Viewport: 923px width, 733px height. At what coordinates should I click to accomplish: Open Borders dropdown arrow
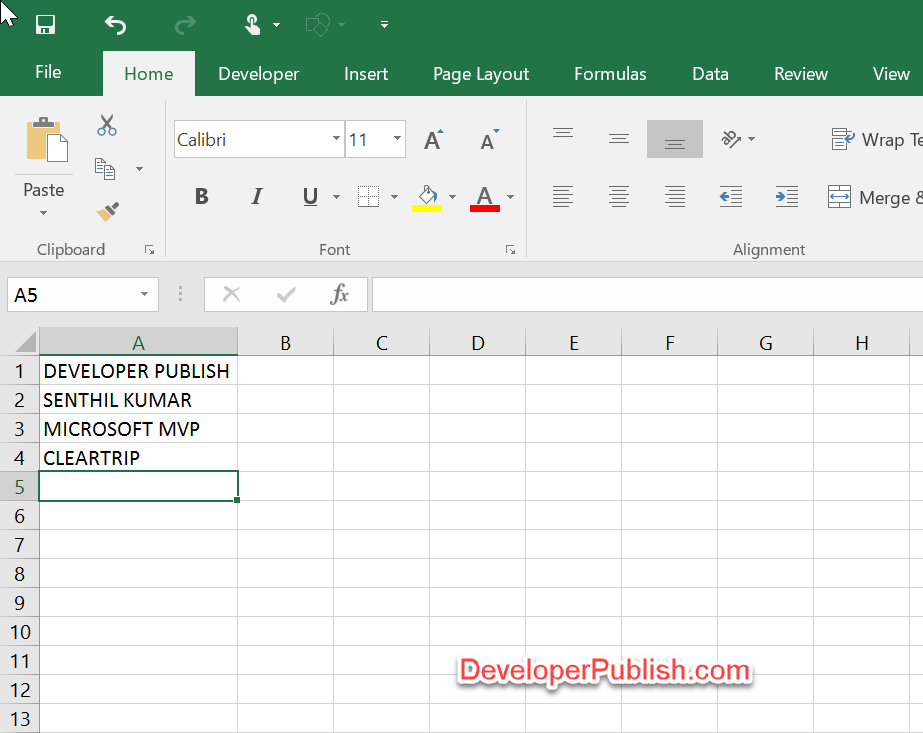pos(394,197)
